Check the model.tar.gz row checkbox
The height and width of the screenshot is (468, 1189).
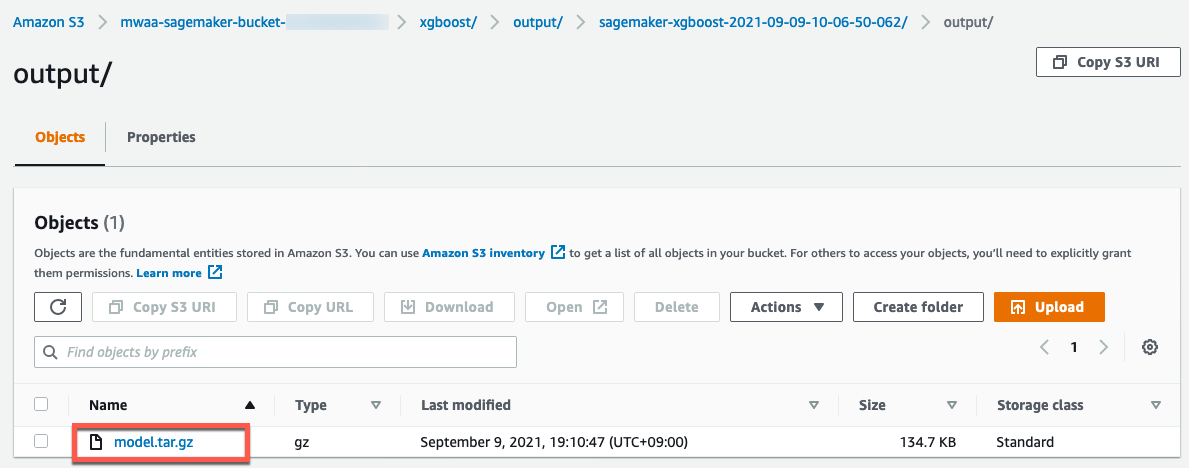41,442
